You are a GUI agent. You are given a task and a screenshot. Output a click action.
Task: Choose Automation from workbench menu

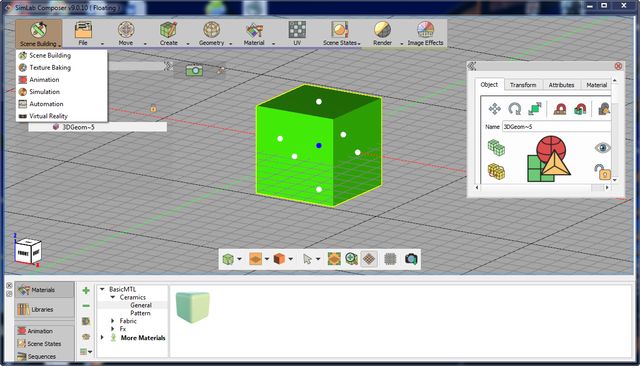pos(62,104)
